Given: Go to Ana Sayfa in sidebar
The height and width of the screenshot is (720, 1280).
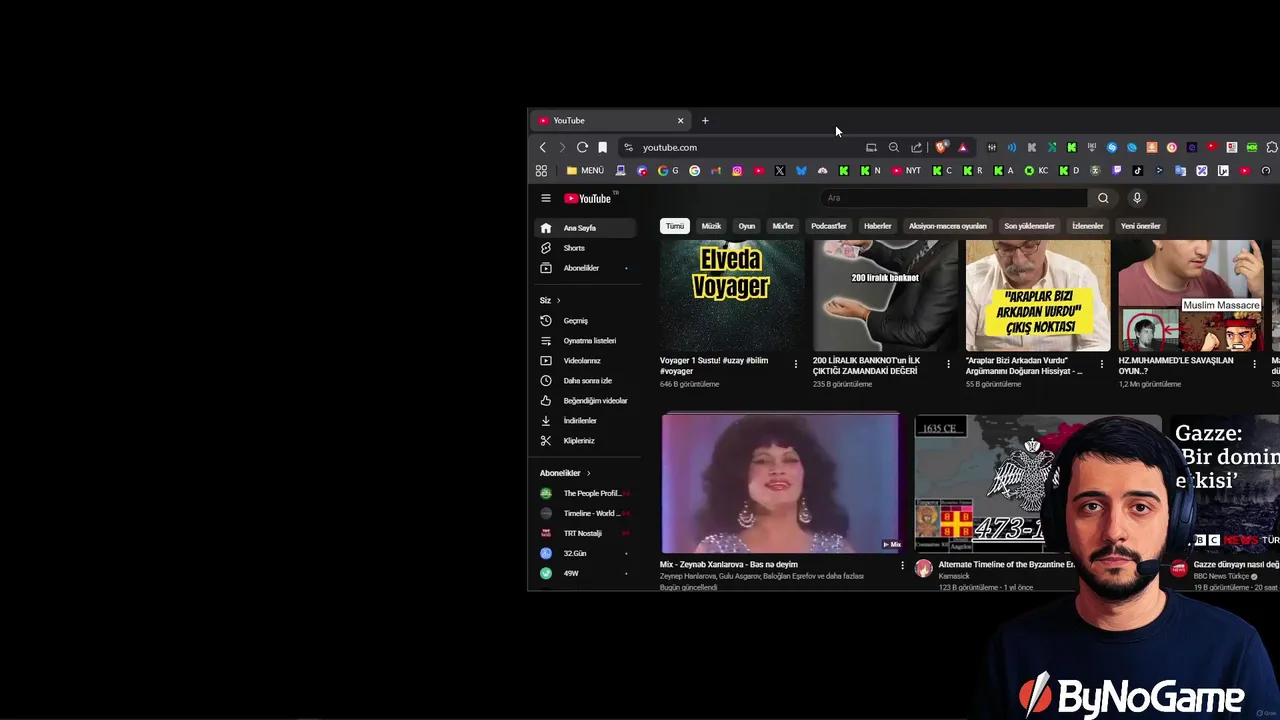Looking at the screenshot, I should click(x=585, y=228).
